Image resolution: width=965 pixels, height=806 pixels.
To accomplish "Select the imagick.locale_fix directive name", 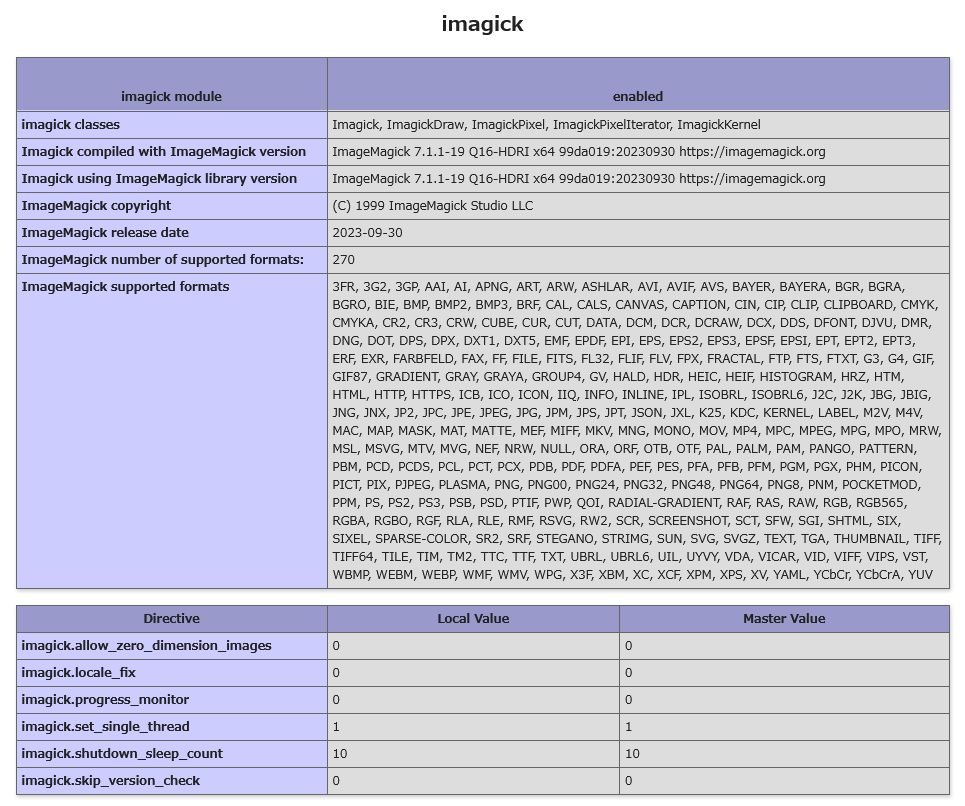I will coord(78,672).
